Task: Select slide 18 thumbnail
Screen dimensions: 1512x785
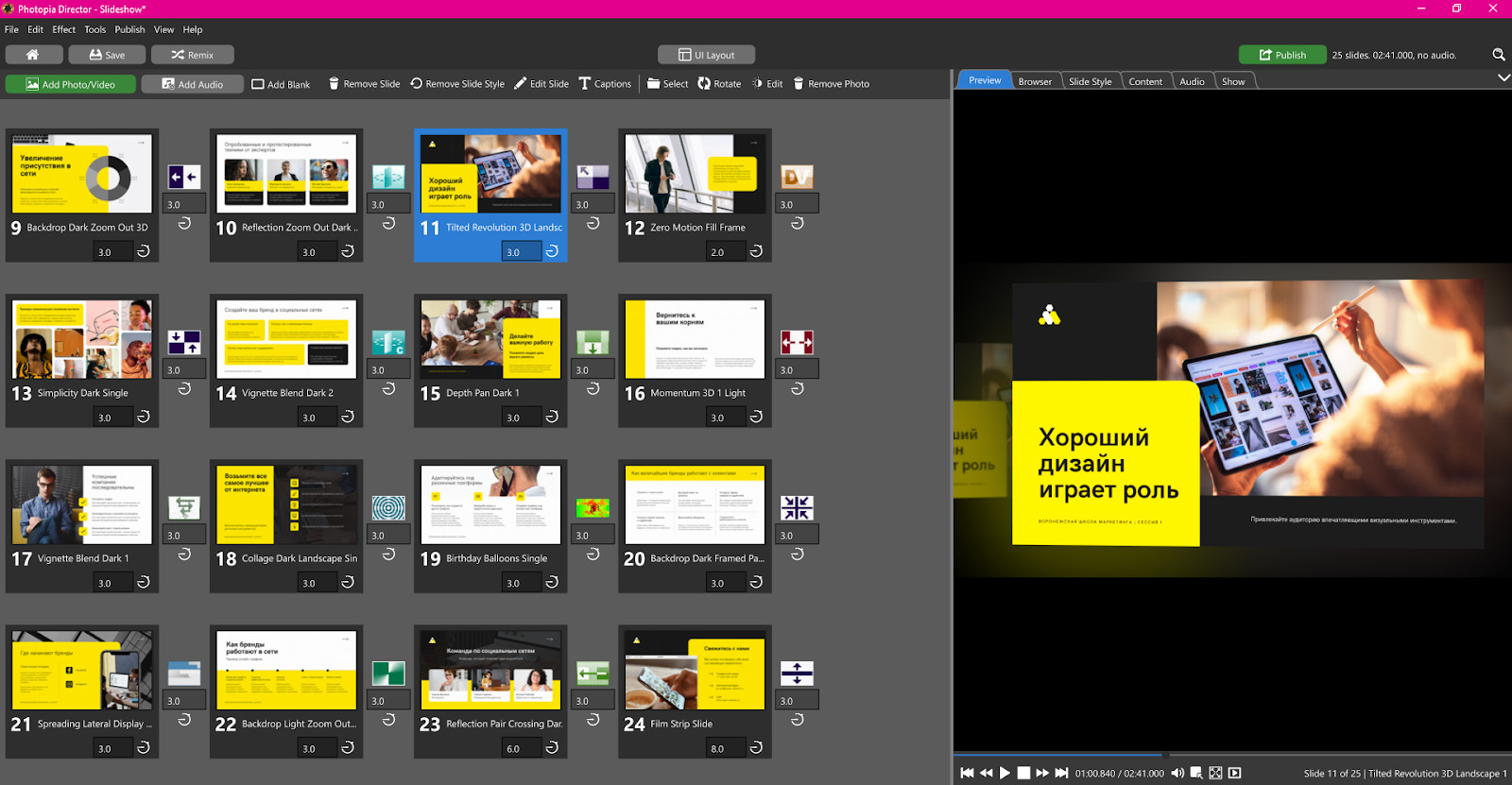Action: 286,504
